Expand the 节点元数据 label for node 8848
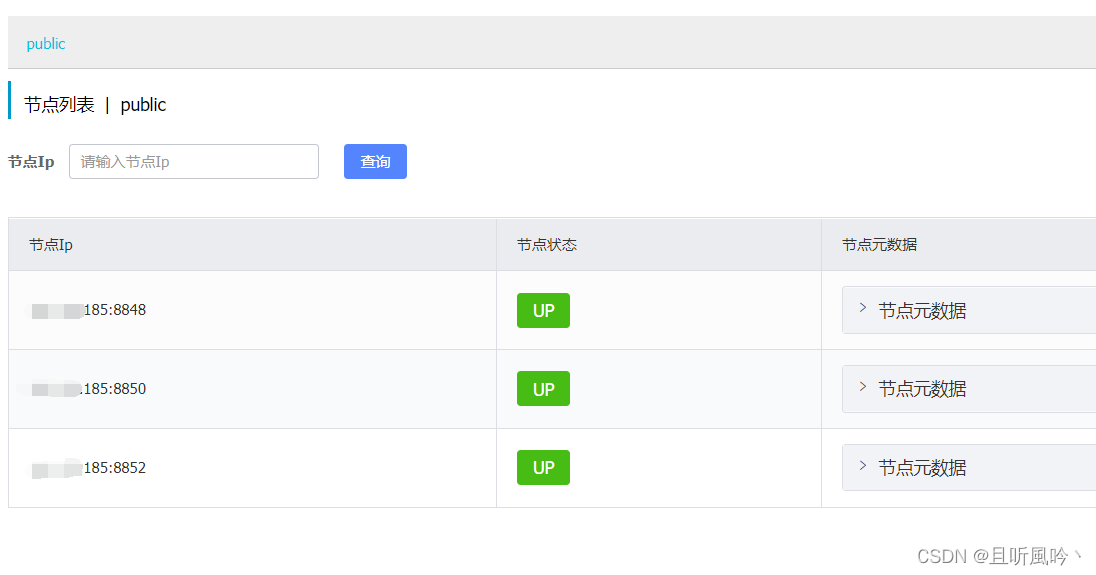The height and width of the screenshot is (575, 1096). tap(922, 311)
